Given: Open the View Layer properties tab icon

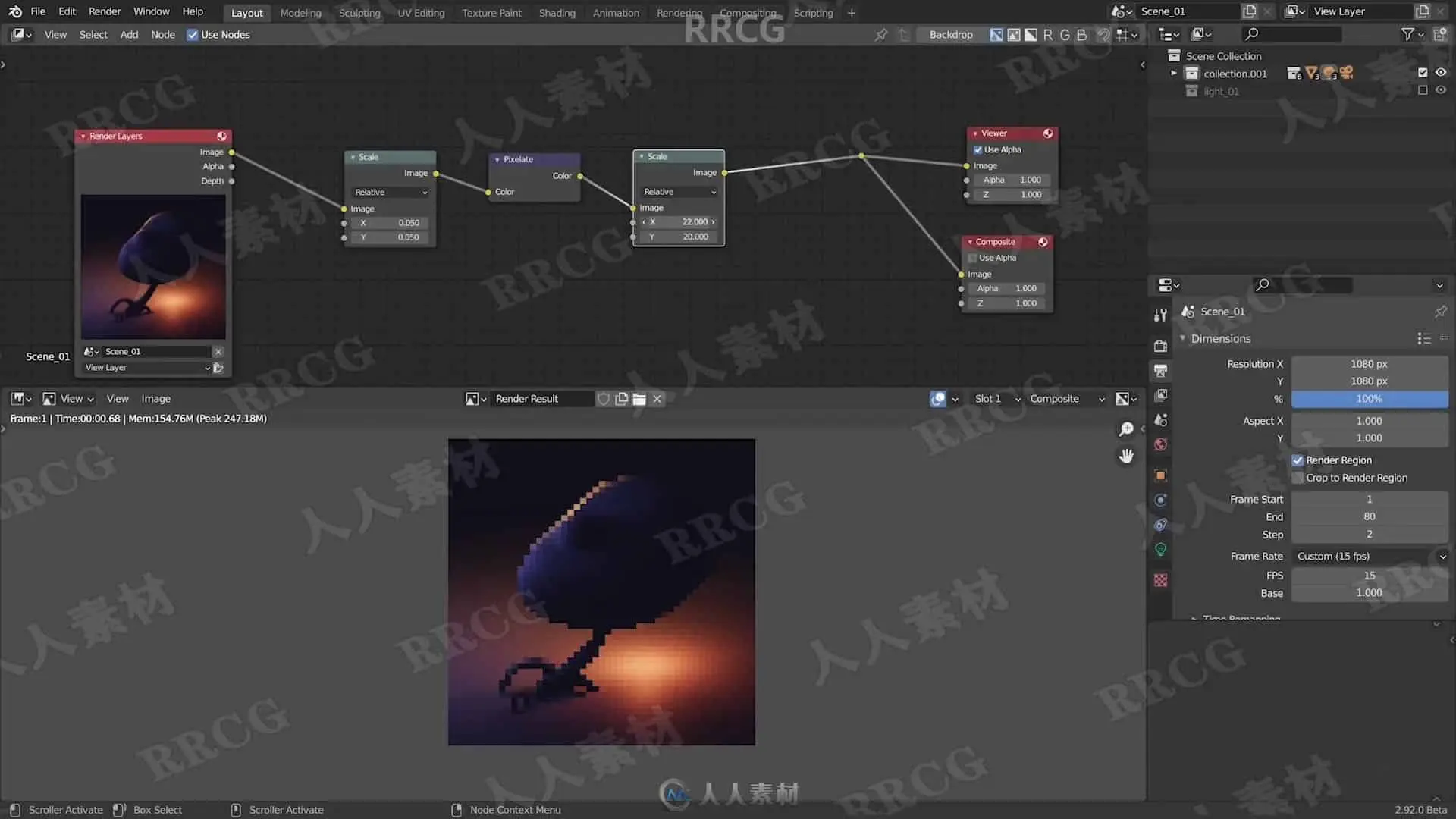Looking at the screenshot, I should [x=1160, y=395].
